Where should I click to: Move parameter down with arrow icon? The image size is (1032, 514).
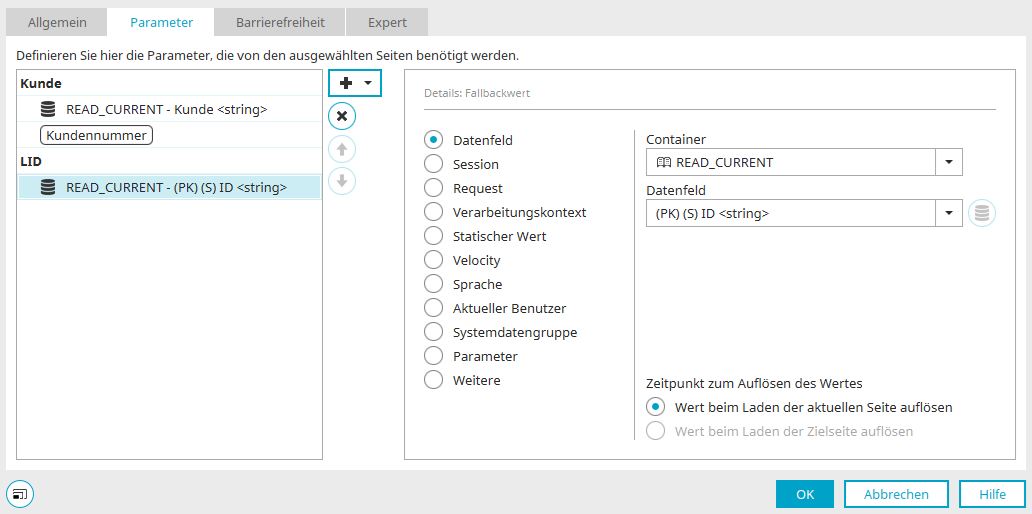coord(342,181)
